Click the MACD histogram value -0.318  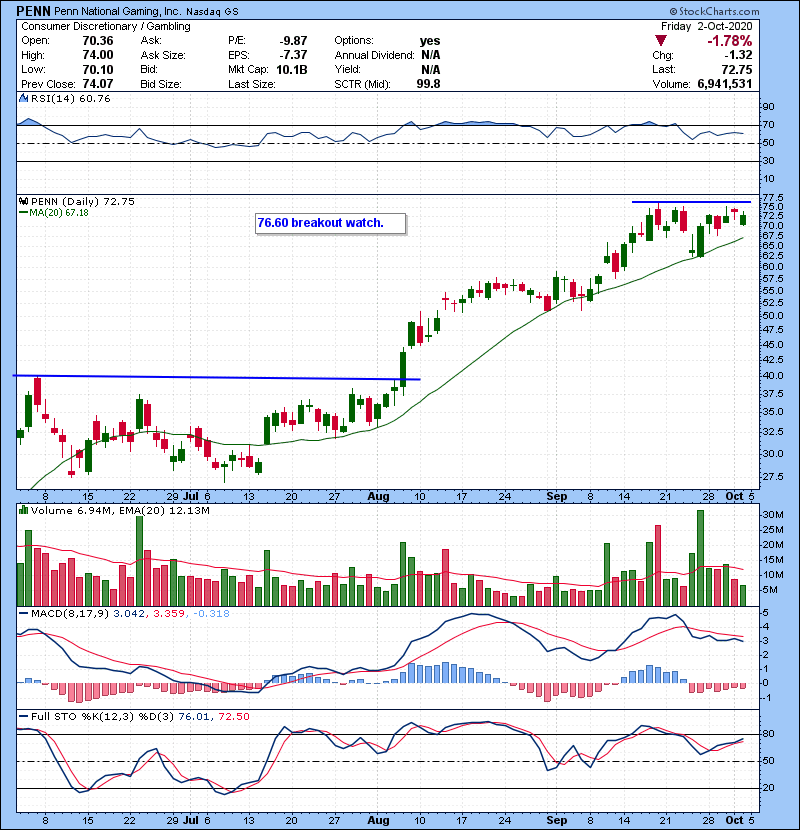pos(211,614)
